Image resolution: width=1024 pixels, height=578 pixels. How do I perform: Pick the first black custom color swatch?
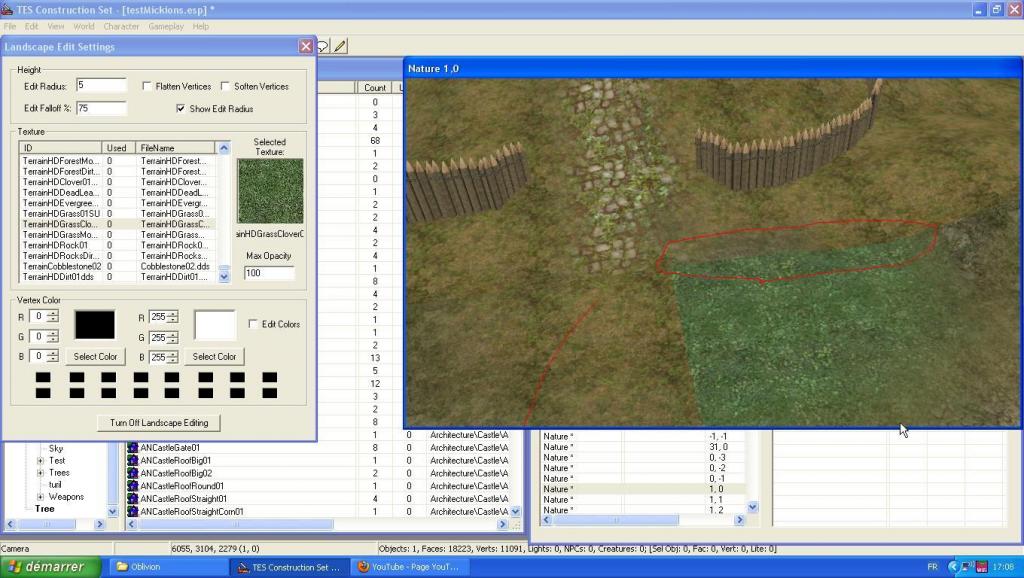pyautogui.click(x=43, y=377)
